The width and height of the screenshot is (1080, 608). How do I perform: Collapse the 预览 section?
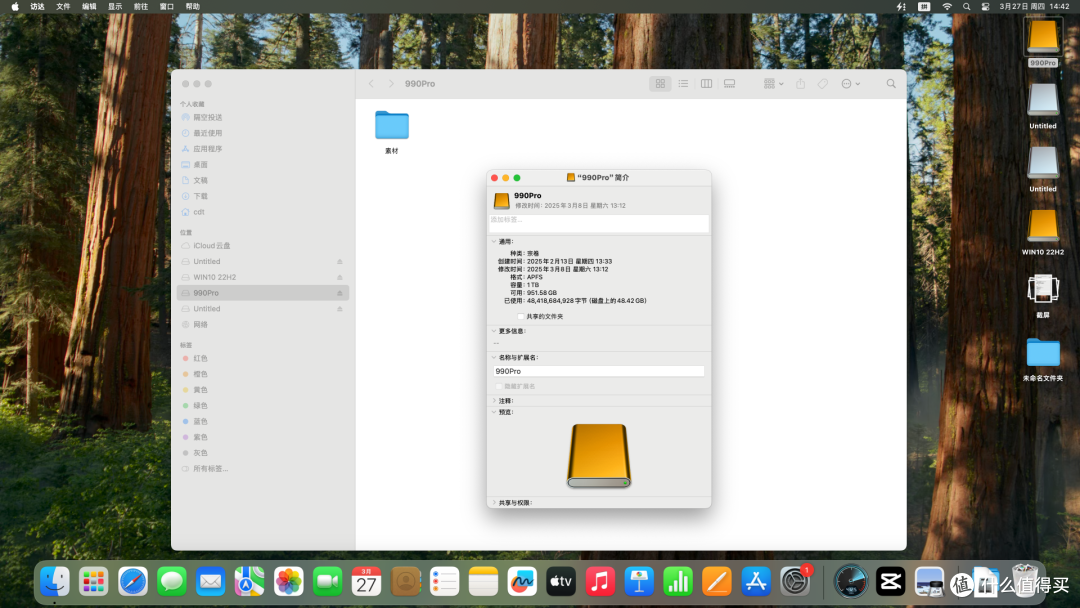(x=494, y=412)
